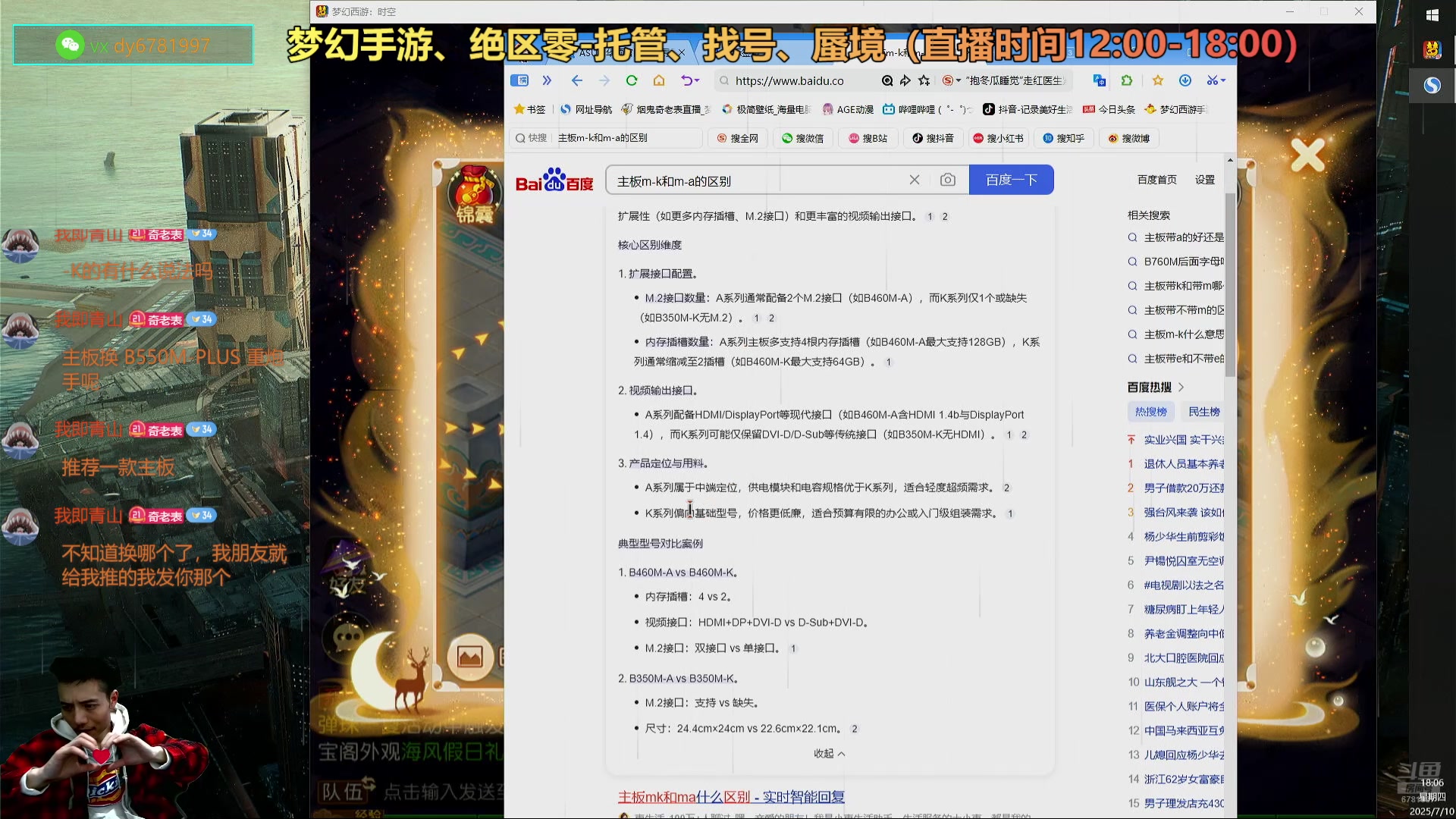Open the 今日头条 bookmark
Image resolution: width=1456 pixels, height=819 pixels.
coord(1109,109)
